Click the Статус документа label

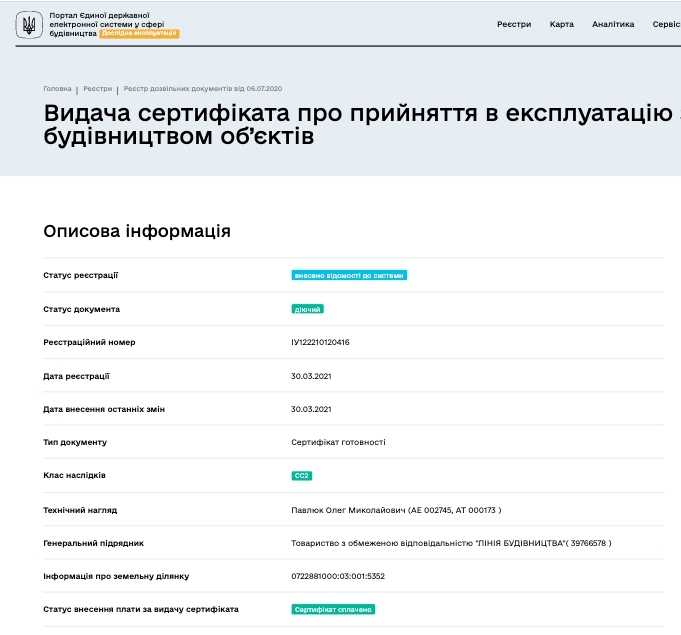pyautogui.click(x=81, y=309)
